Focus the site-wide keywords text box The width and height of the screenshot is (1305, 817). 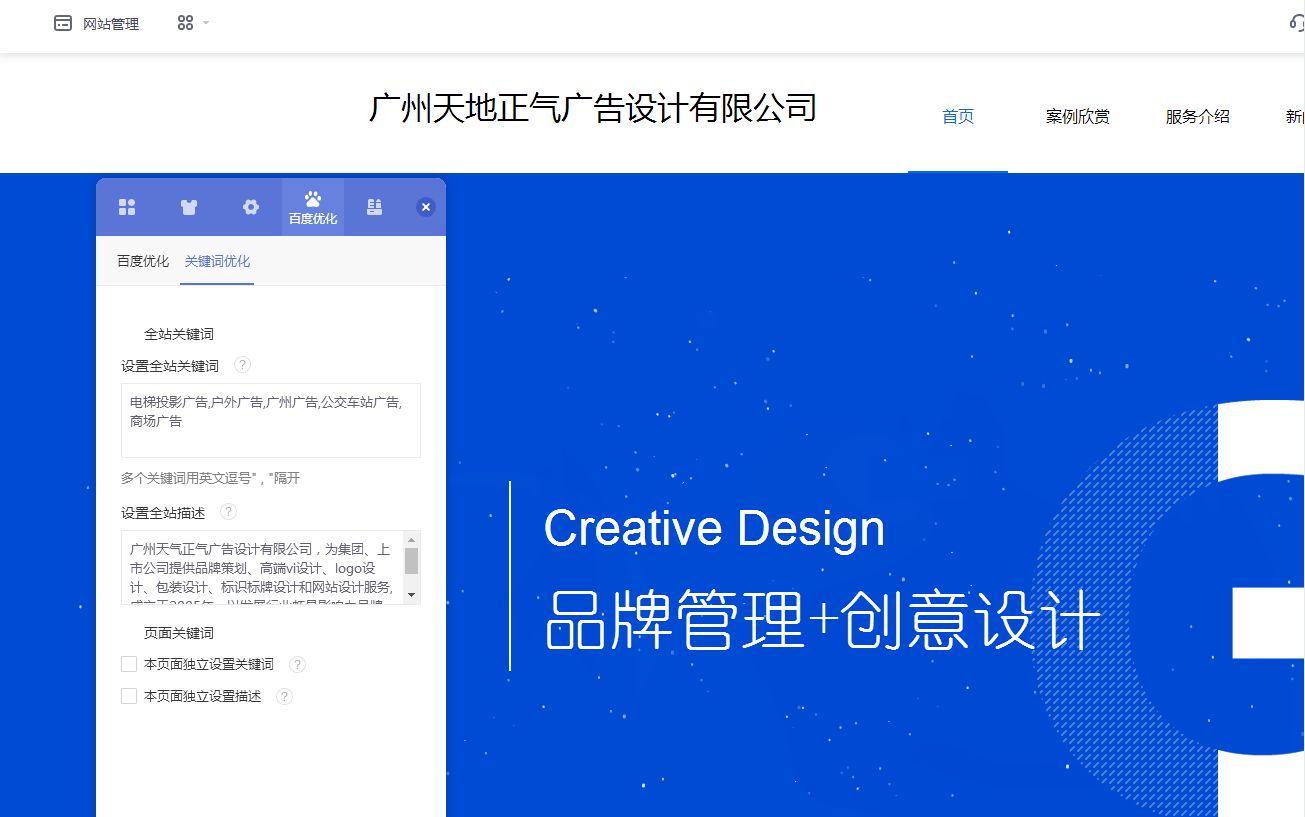[x=271, y=420]
